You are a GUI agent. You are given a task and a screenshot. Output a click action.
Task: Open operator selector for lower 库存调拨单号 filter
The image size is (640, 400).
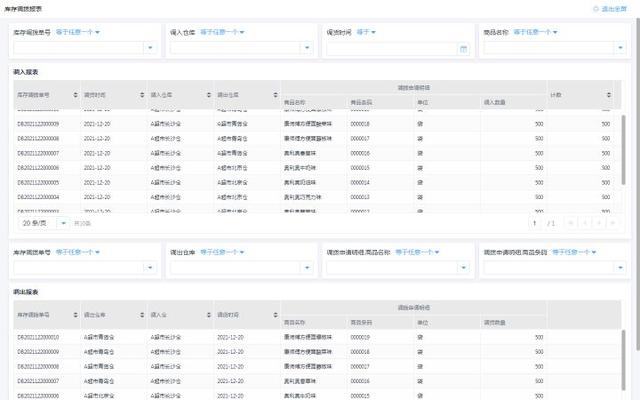(78, 252)
